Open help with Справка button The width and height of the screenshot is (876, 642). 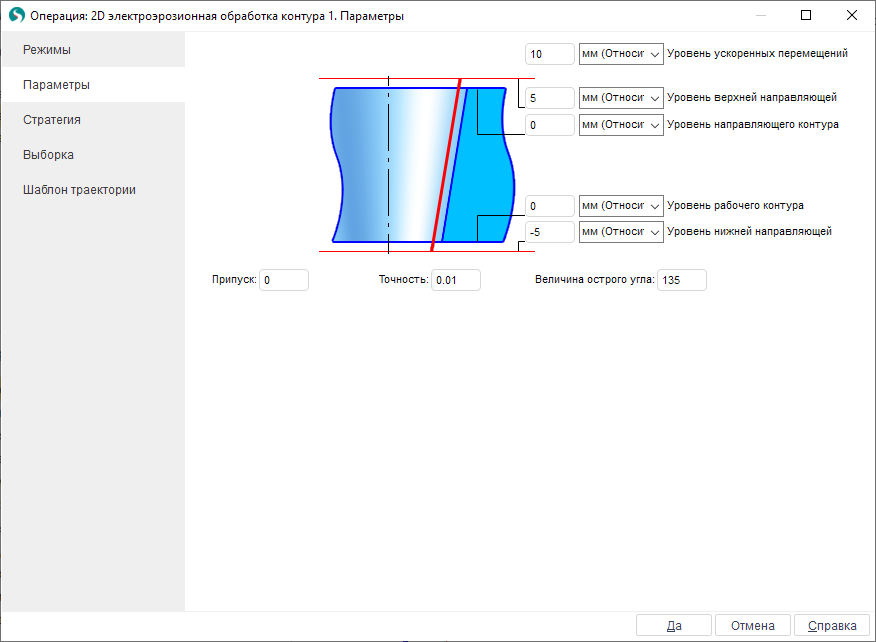pos(832,626)
